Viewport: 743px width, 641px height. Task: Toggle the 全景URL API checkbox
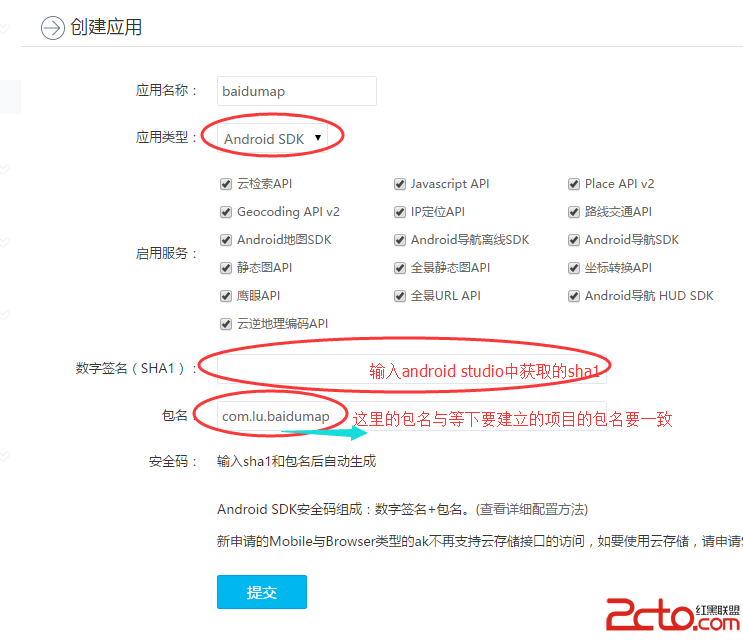pos(400,296)
